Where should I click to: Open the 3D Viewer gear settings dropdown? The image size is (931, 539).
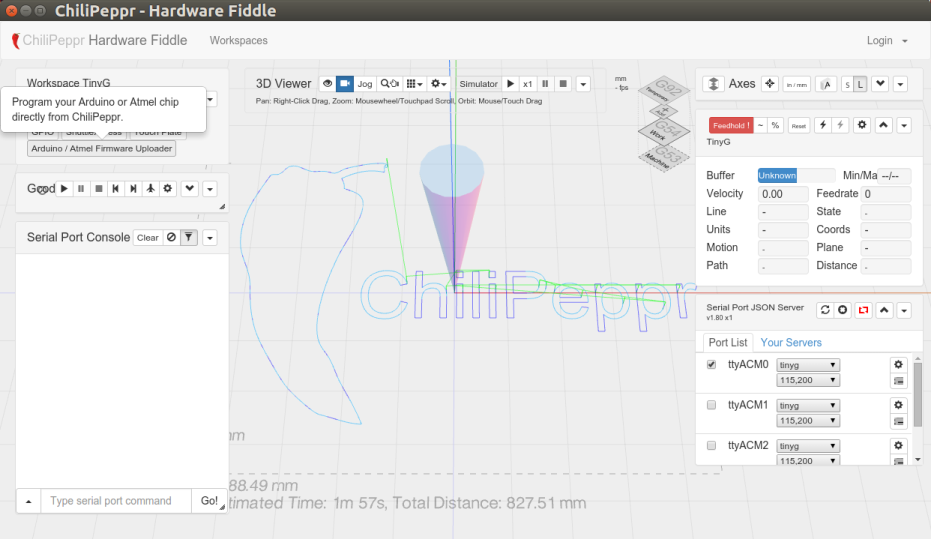coord(439,84)
